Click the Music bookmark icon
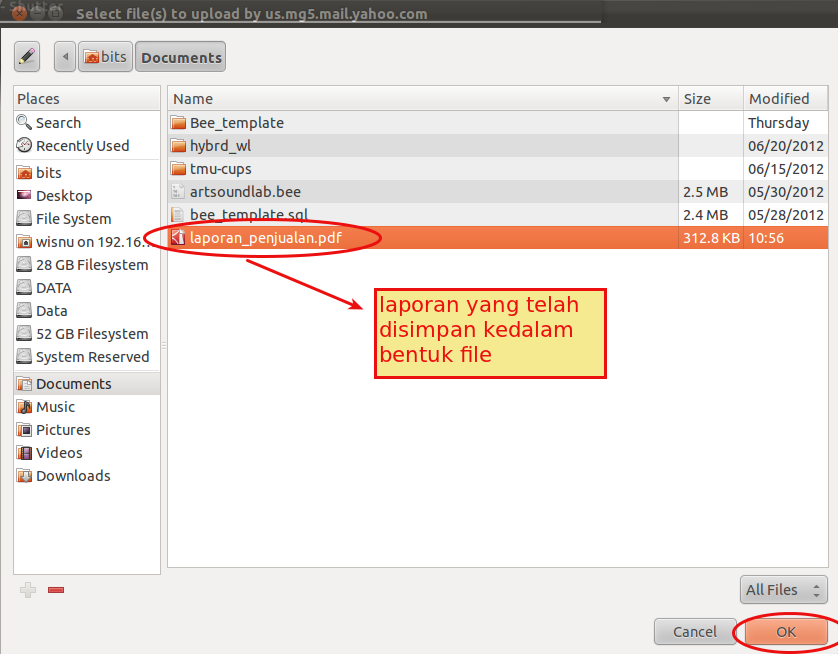Viewport: 838px width, 654px height. click(x=24, y=407)
